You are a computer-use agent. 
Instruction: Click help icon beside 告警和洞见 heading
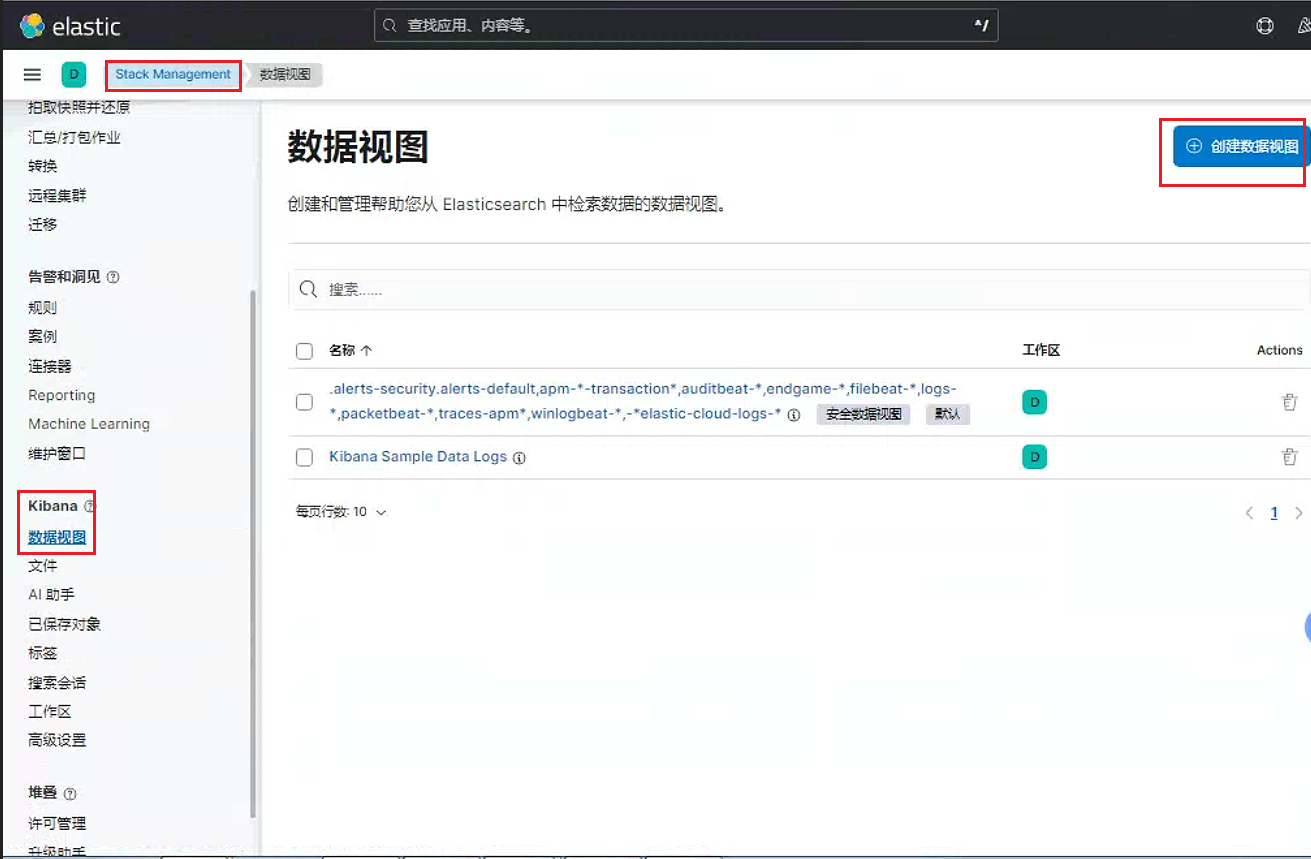(x=113, y=277)
